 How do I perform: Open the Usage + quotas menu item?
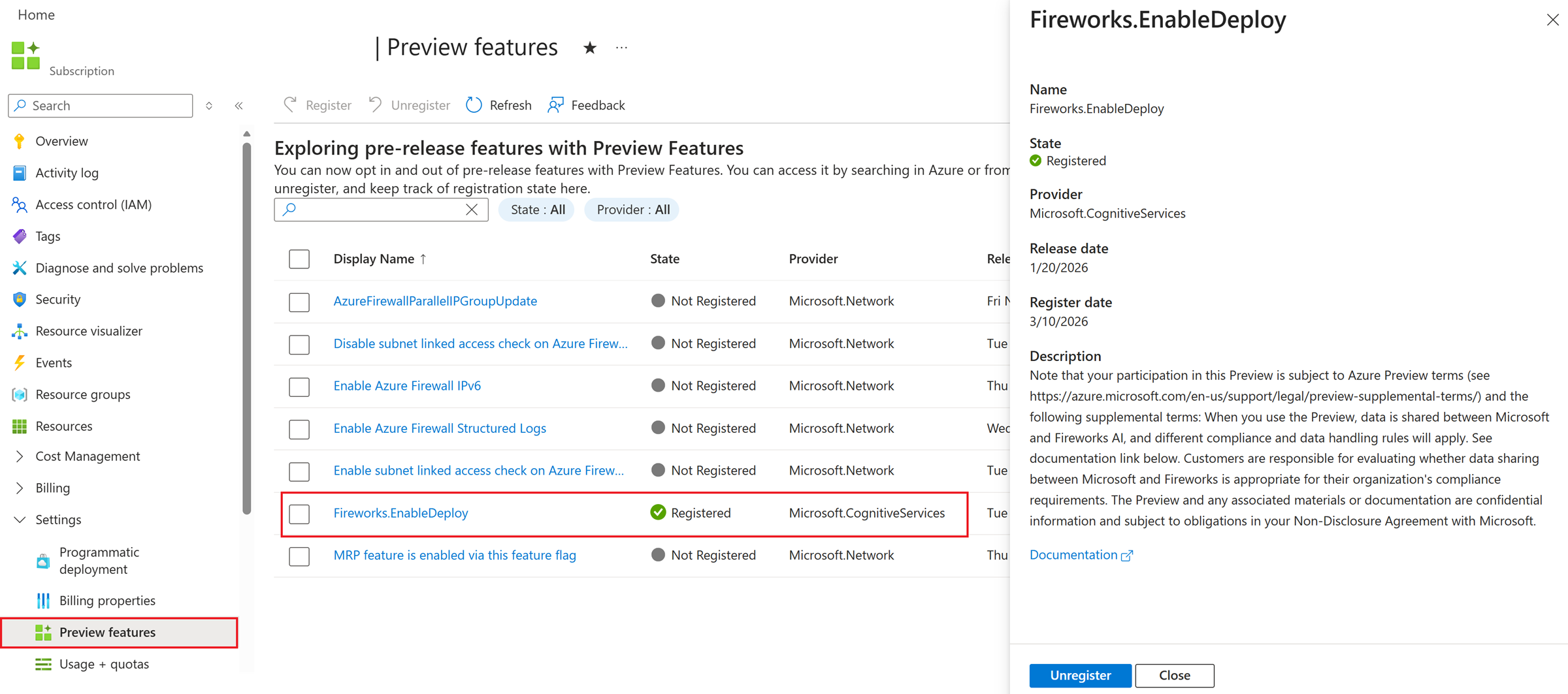104,664
